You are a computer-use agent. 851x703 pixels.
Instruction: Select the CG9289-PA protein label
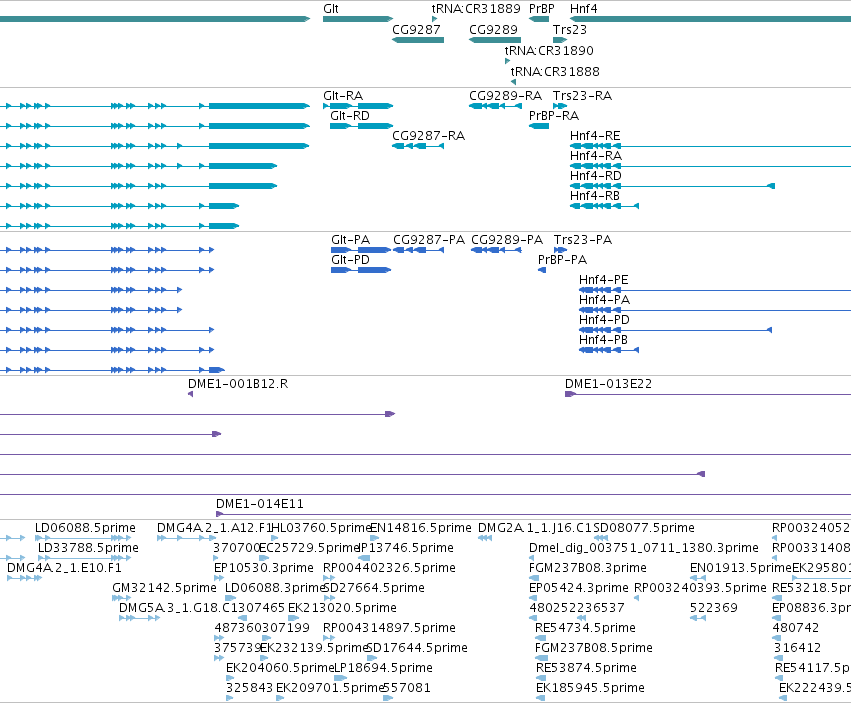pyautogui.click(x=507, y=239)
